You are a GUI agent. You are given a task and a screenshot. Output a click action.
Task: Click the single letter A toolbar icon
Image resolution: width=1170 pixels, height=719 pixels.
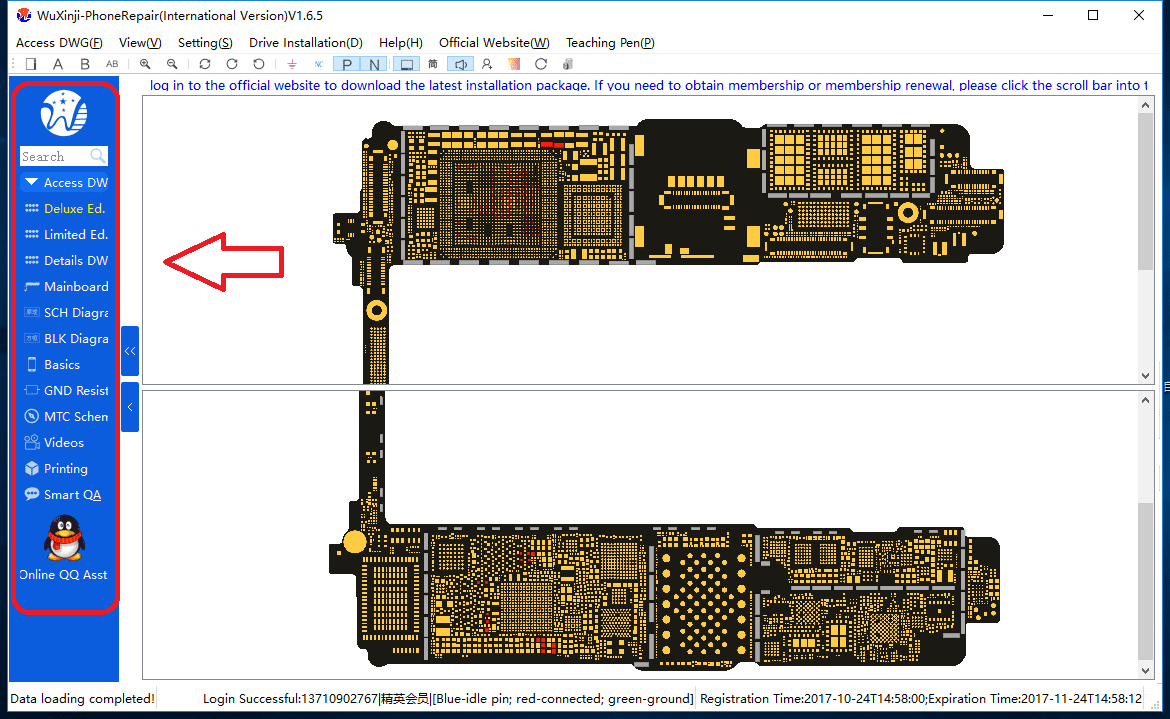click(x=58, y=64)
